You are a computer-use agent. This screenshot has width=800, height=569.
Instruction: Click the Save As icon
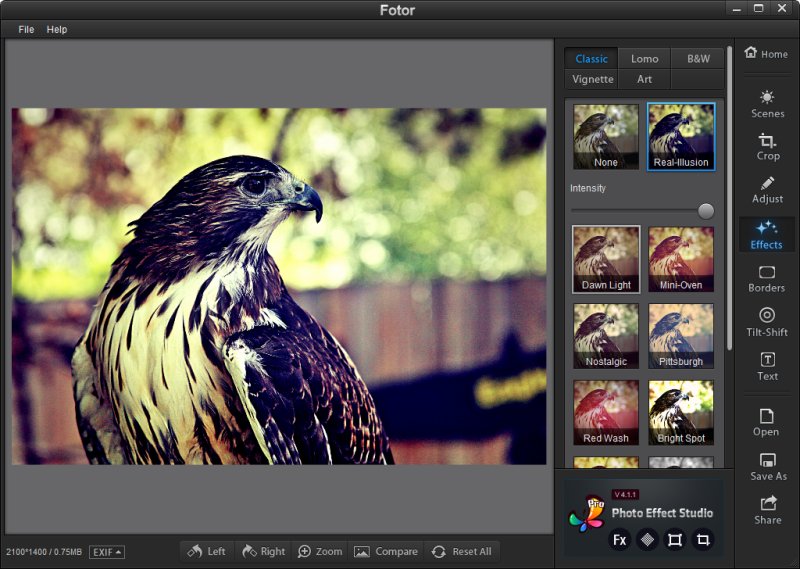click(x=767, y=466)
